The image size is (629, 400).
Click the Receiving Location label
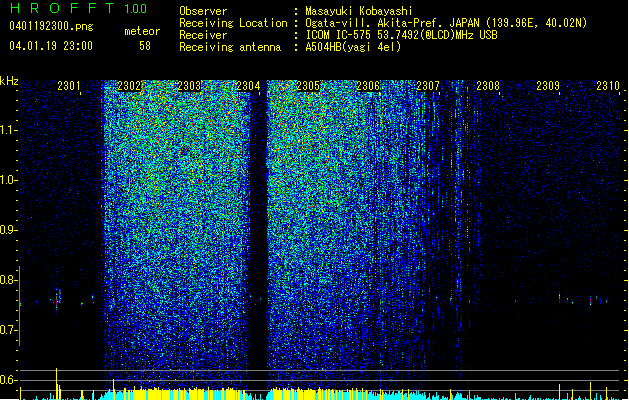(233, 23)
